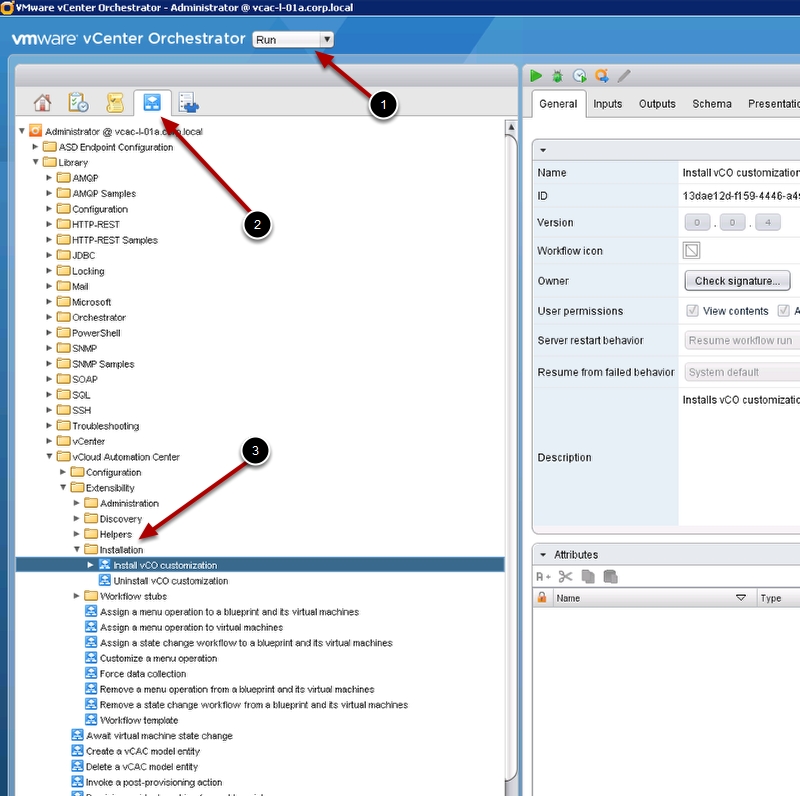Debug workflow using the bug icon
The image size is (800, 796).
(x=558, y=75)
